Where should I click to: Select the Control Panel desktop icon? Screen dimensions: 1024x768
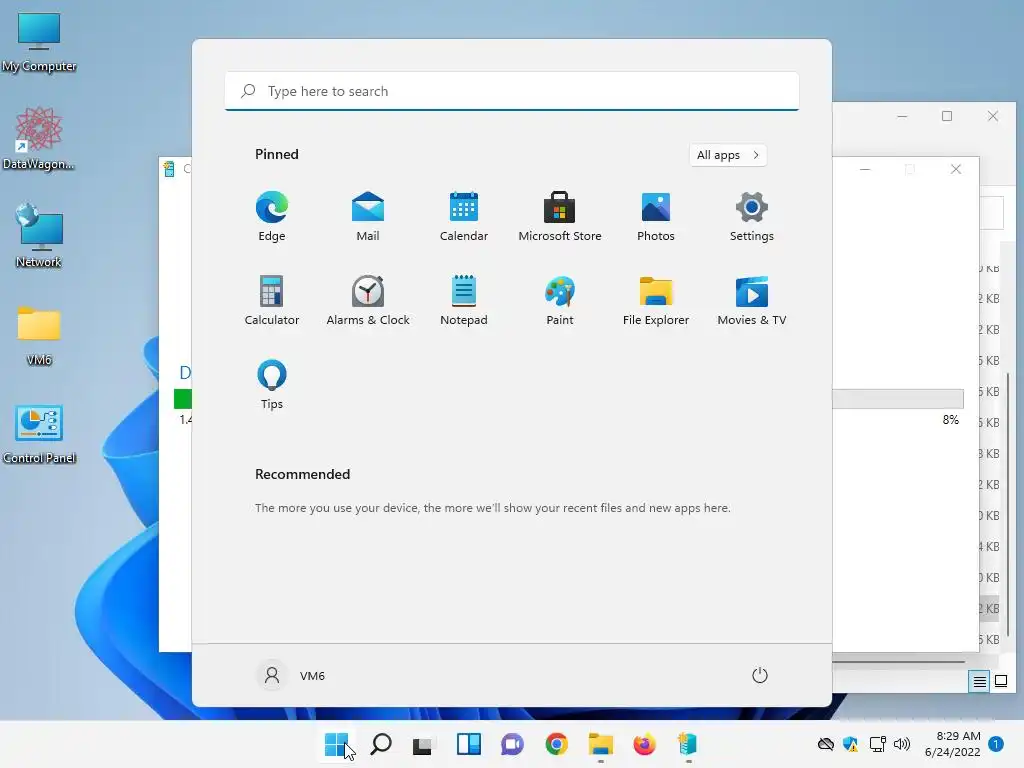39,434
